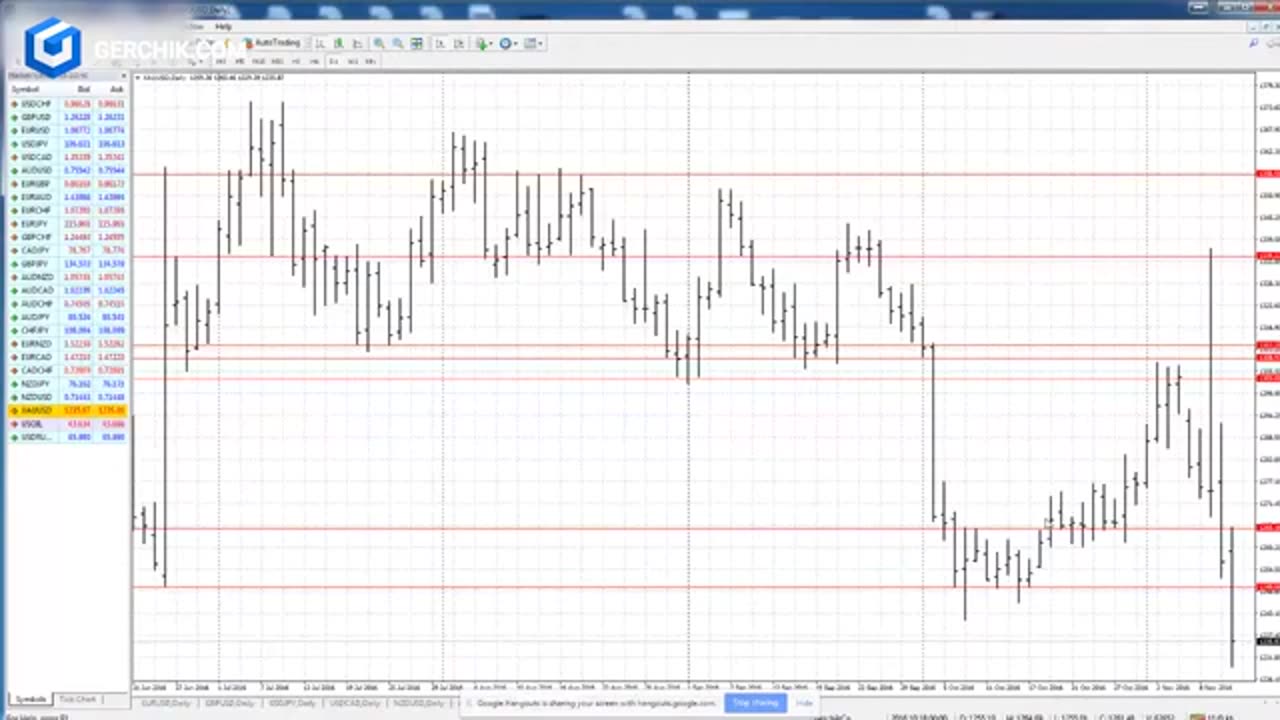Select the candlestick chart type icon

coord(339,43)
